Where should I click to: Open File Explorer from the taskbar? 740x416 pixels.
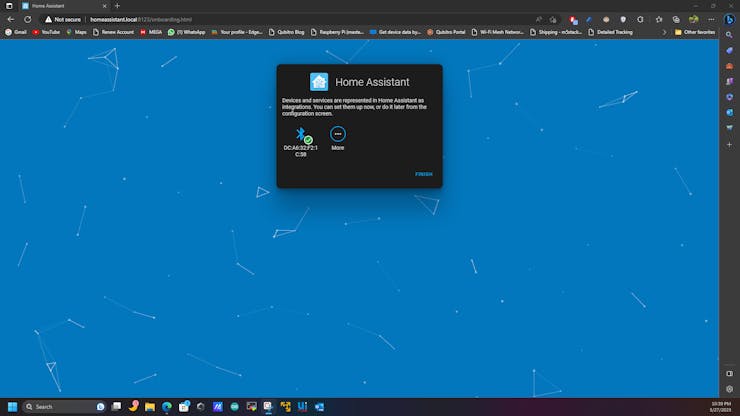pos(150,407)
